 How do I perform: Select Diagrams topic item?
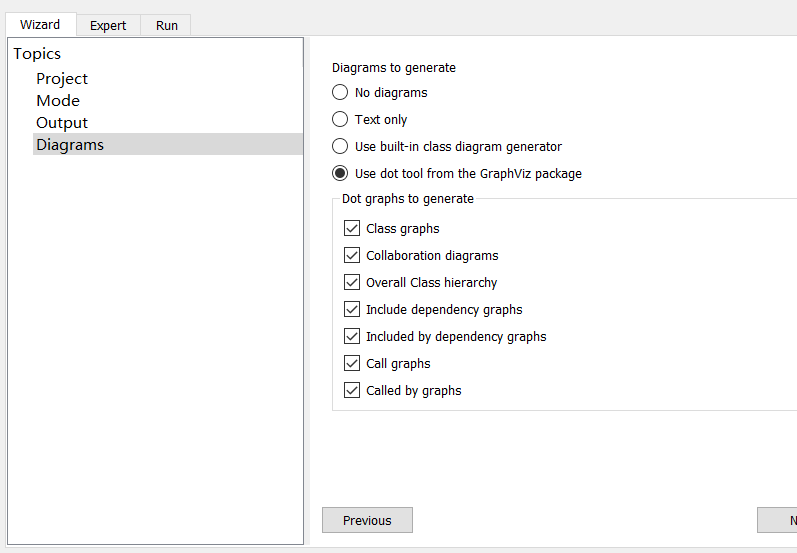(x=70, y=145)
